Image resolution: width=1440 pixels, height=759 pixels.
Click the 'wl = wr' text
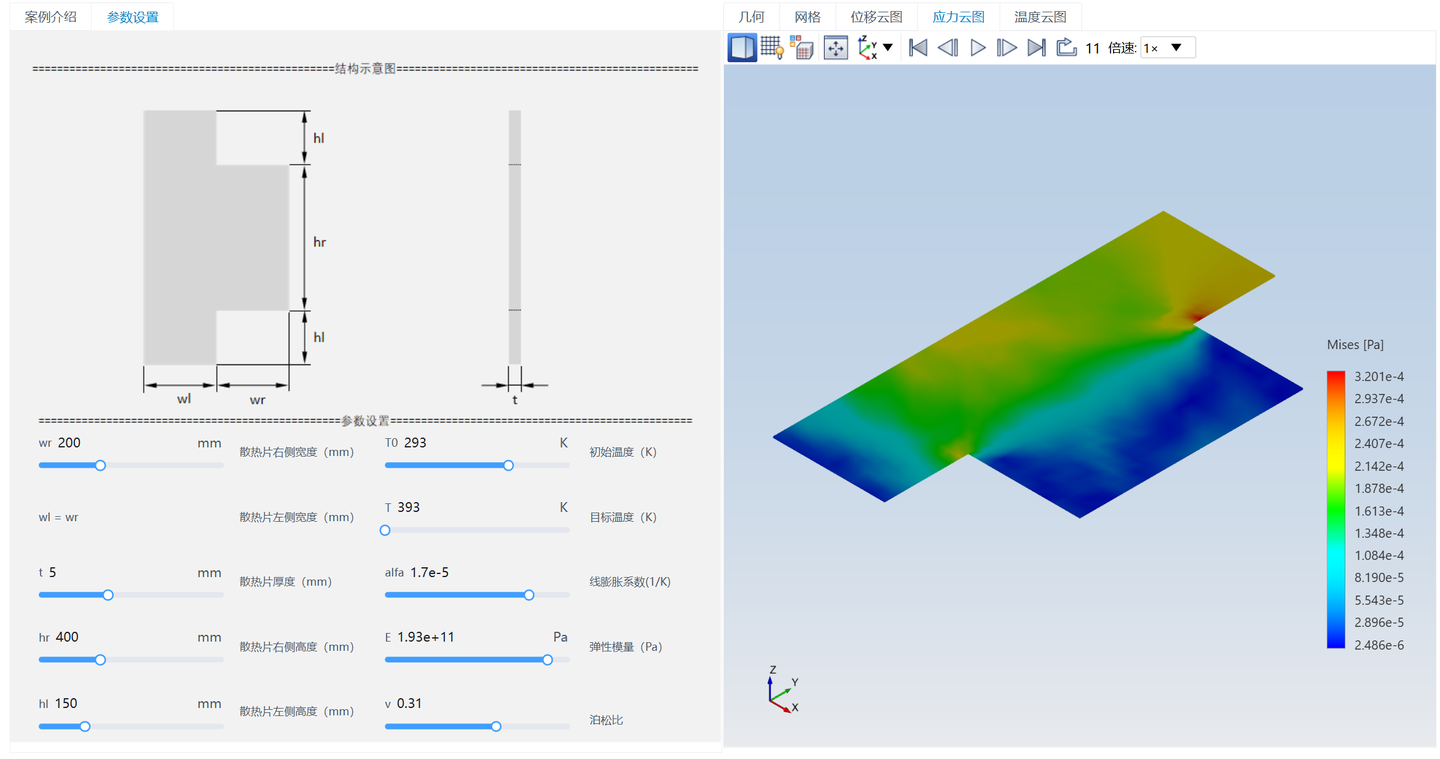pos(59,517)
